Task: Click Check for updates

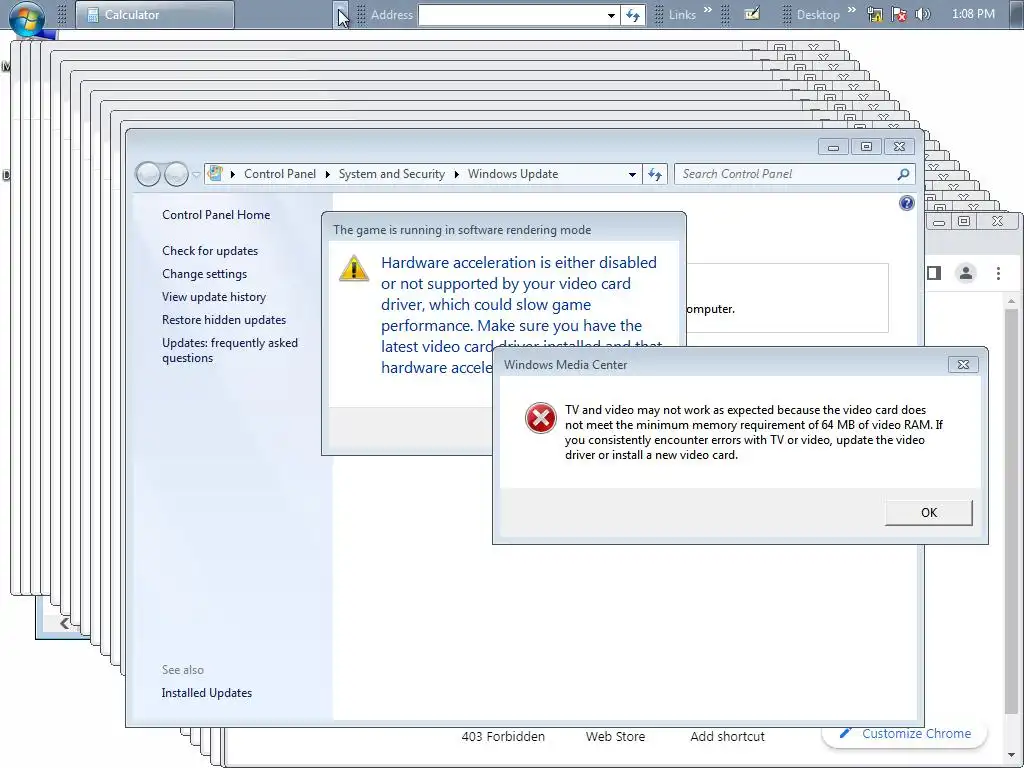Action: [x=210, y=251]
